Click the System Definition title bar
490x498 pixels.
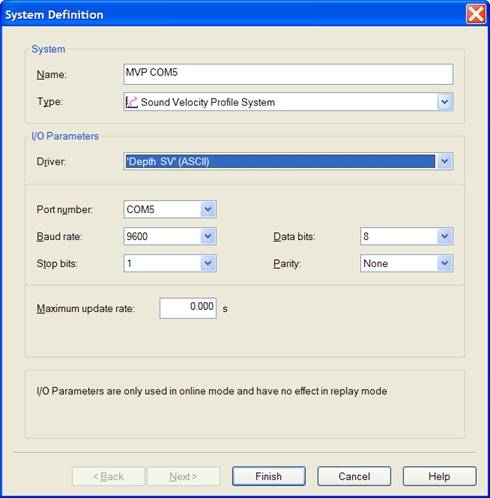[x=233, y=14]
